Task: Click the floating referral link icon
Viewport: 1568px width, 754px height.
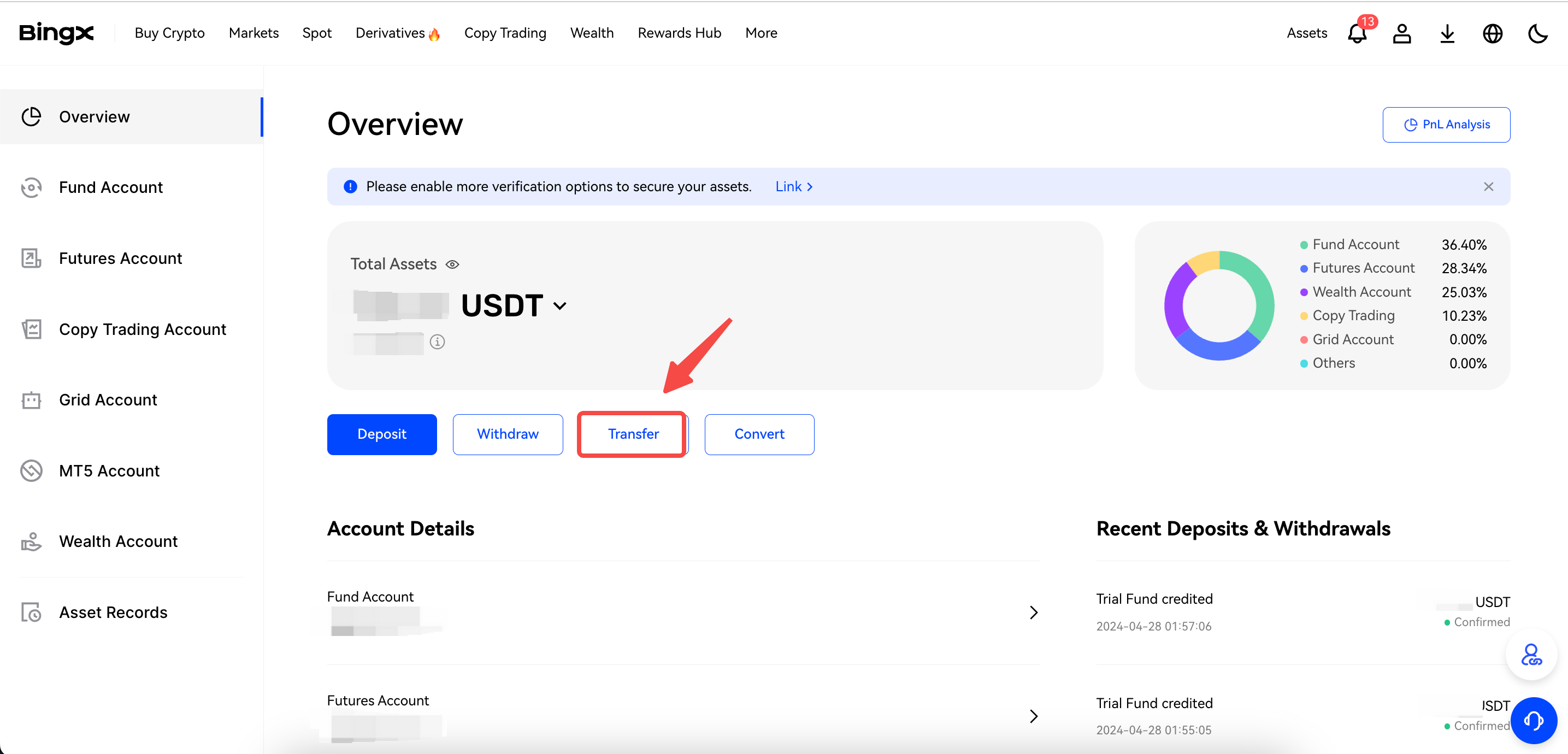Action: [x=1531, y=655]
